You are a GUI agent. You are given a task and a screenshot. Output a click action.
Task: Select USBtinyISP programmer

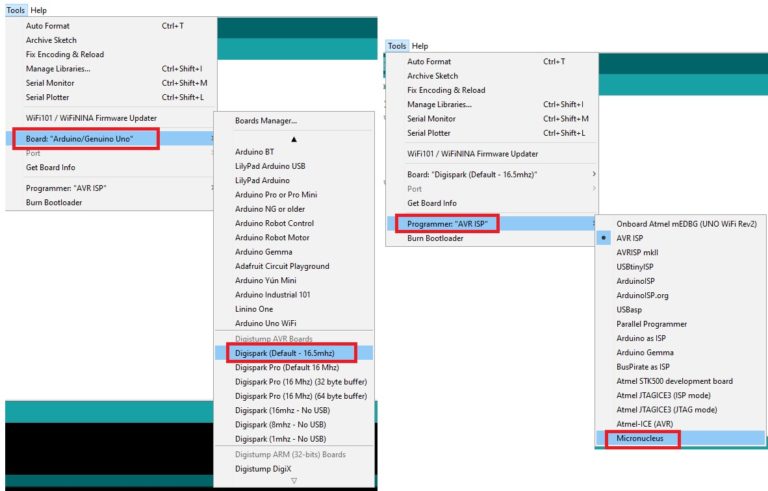680,267
